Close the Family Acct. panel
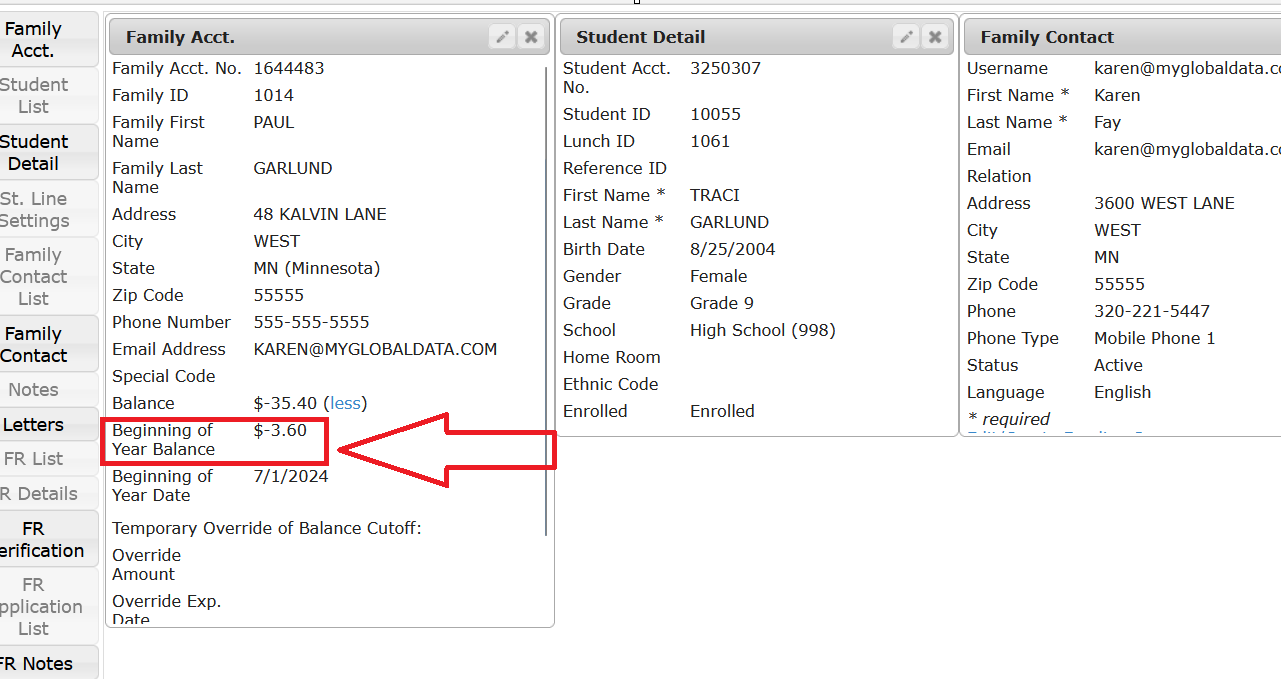1281x679 pixels. coord(531,37)
